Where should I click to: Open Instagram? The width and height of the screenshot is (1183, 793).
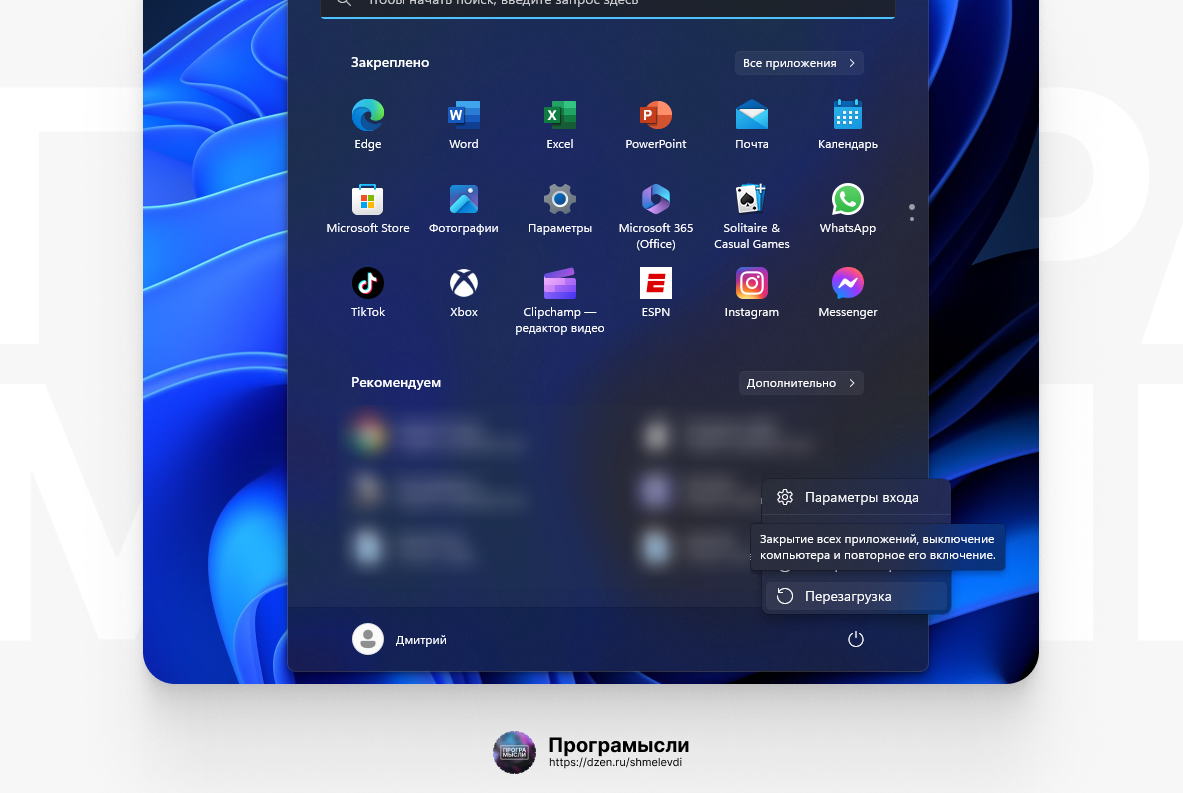point(751,293)
